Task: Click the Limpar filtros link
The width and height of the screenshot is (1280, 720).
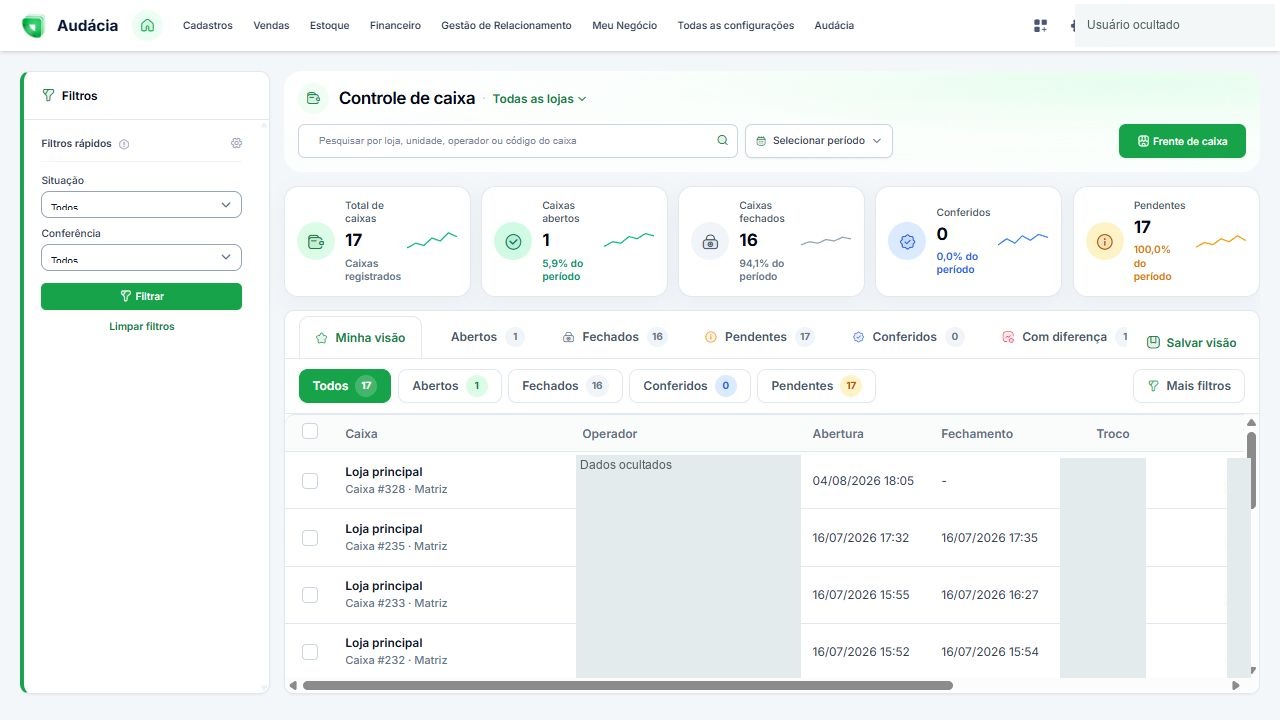Action: coord(142,326)
